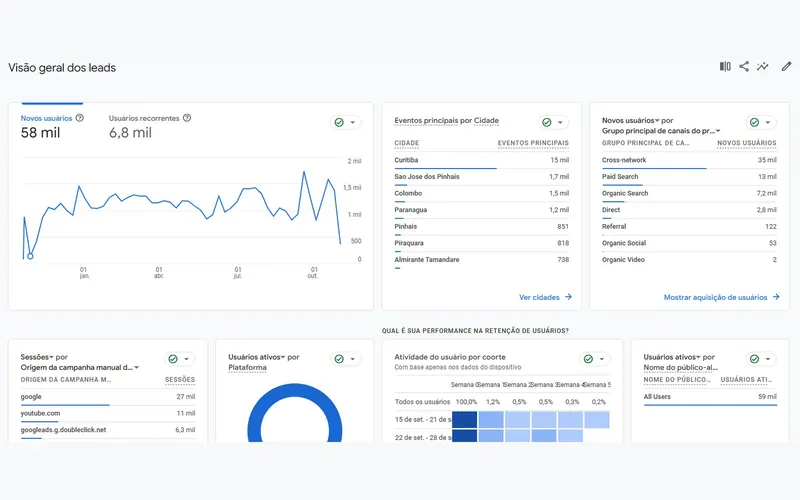800x500 pixels.
Task: Click the circled data point on line chart
Action: [x=30, y=256]
